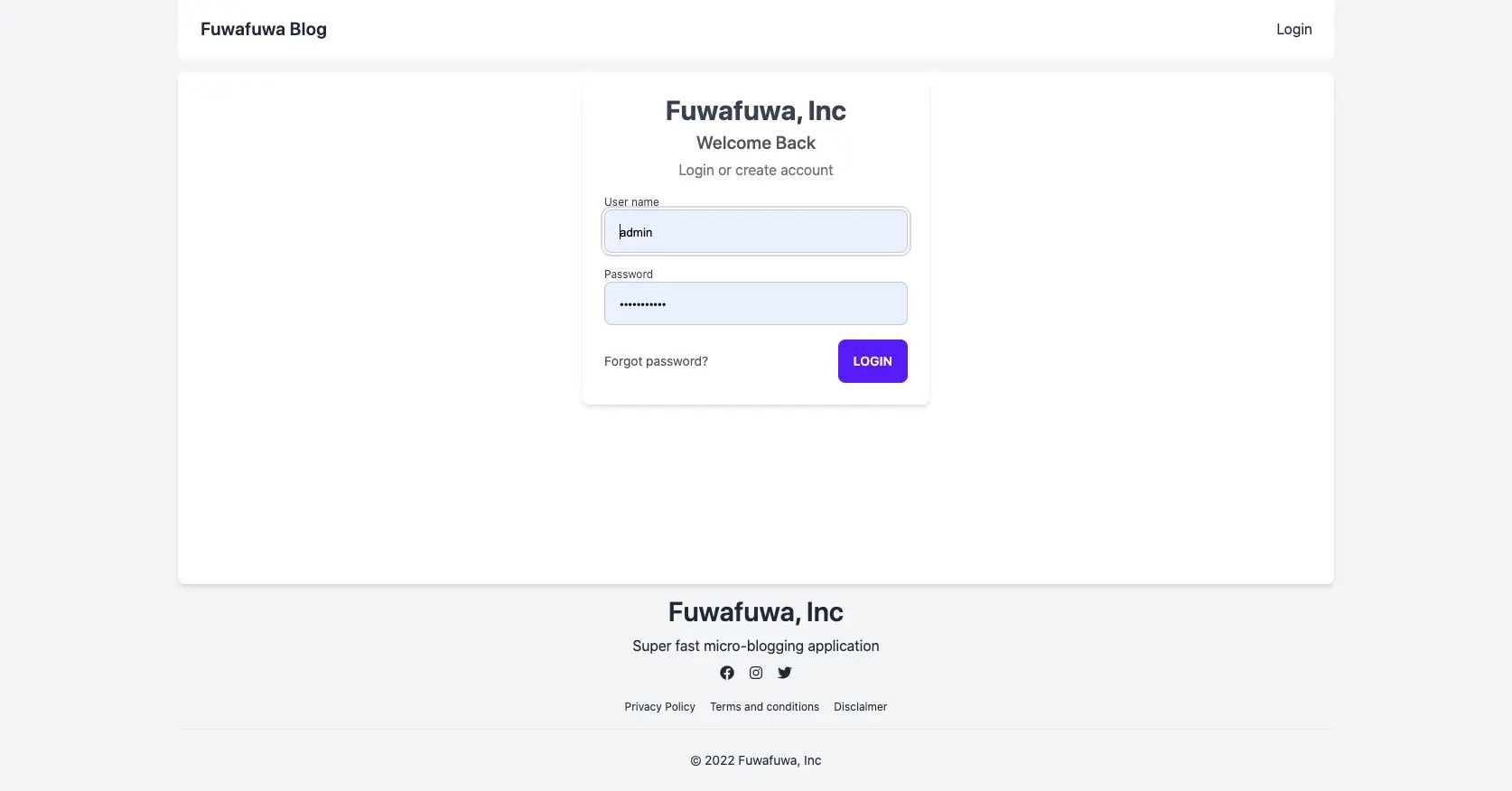Follow the Forgot password? link

[x=656, y=361]
